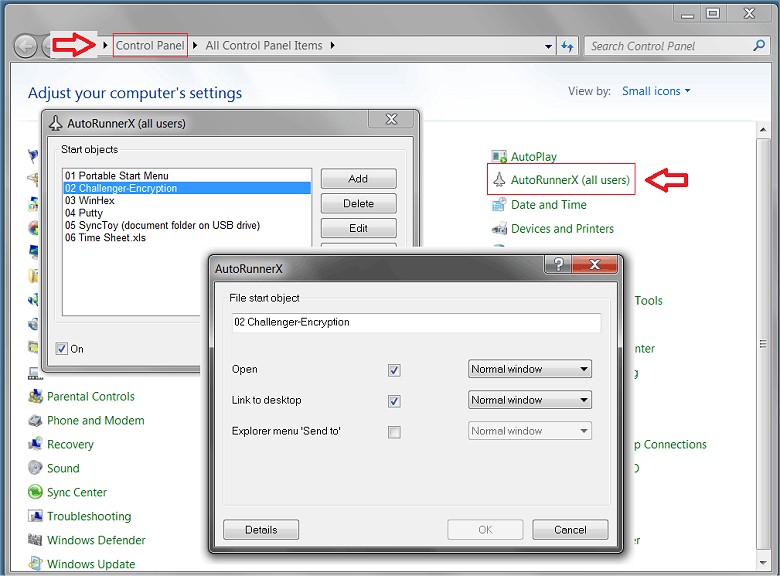Uncheck the Link to desktop checkbox
Screen dimensions: 780x576
(x=394, y=401)
